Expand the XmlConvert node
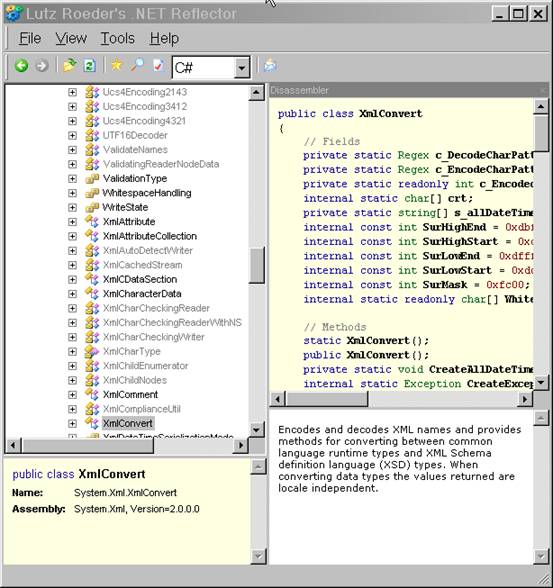The width and height of the screenshot is (553, 588). tap(72, 424)
